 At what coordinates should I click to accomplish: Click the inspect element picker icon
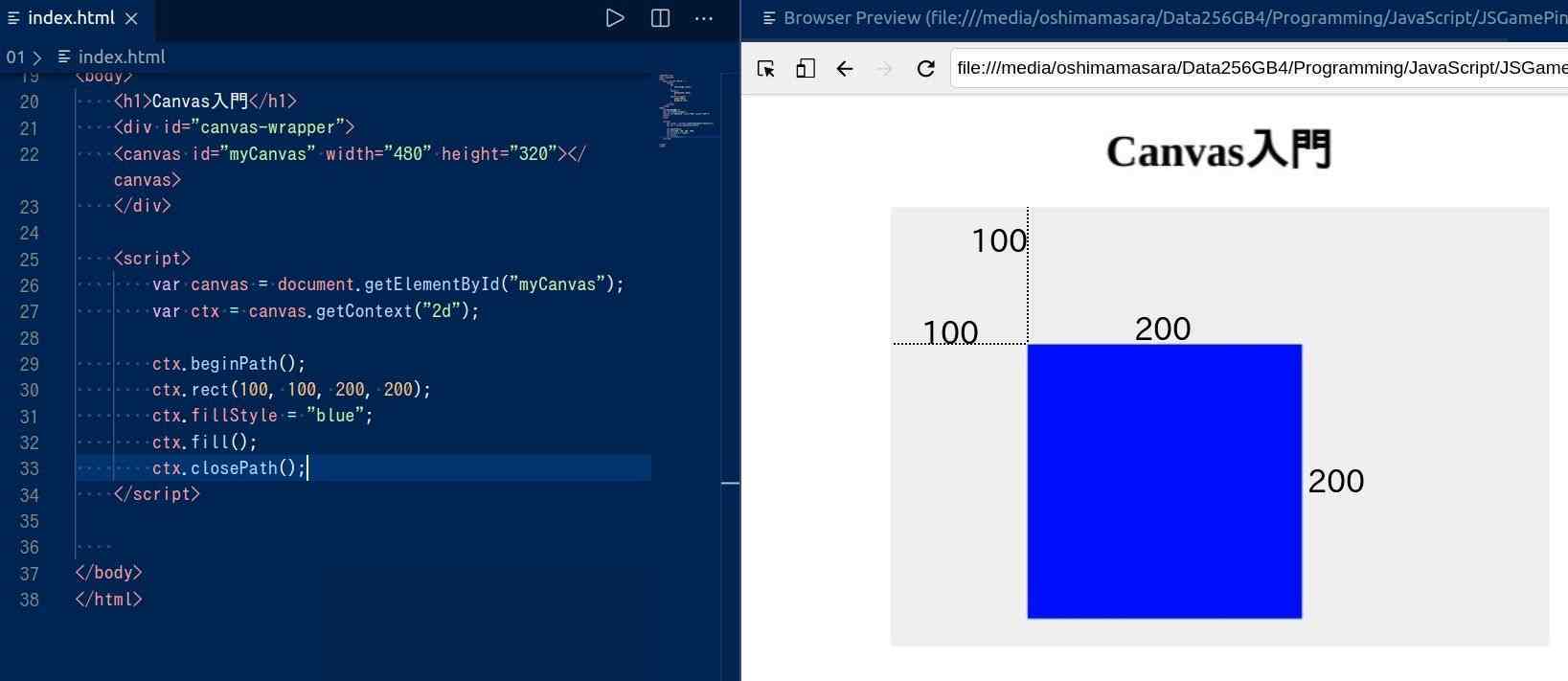765,68
